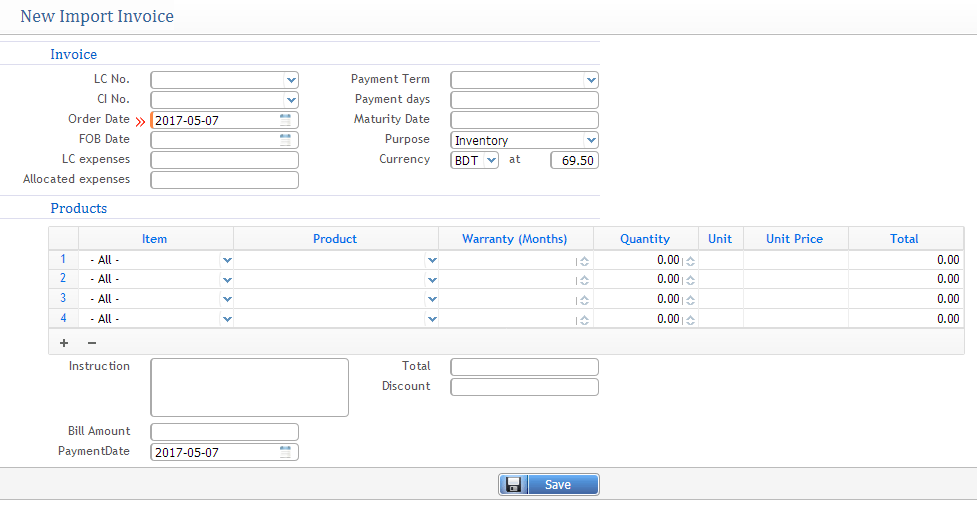
Task: Click the Products section heading
Action: tap(79, 208)
